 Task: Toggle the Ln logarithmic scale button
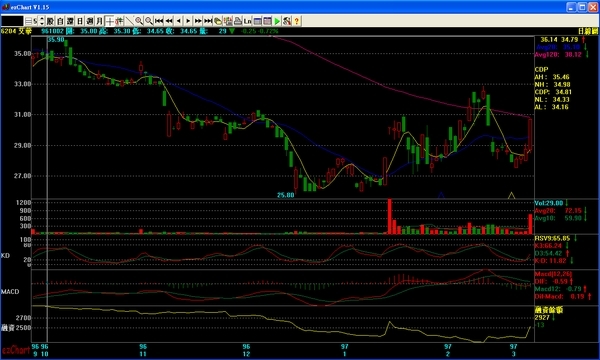coord(248,21)
